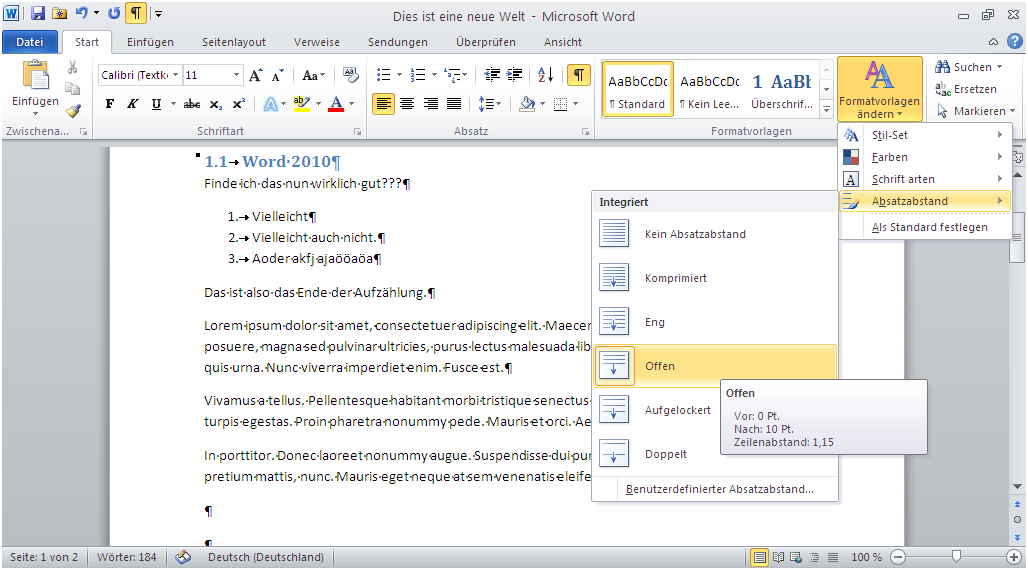1028x568 pixels.
Task: Justify text alignment icon
Action: pos(453,104)
